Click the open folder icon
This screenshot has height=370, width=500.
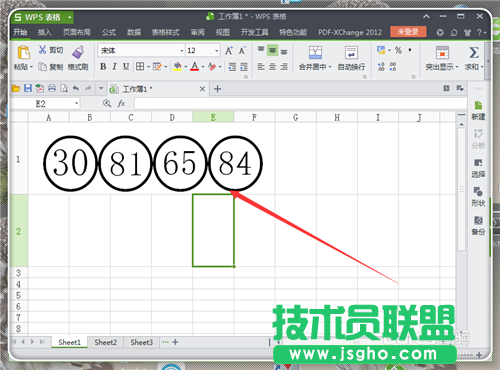[16, 89]
